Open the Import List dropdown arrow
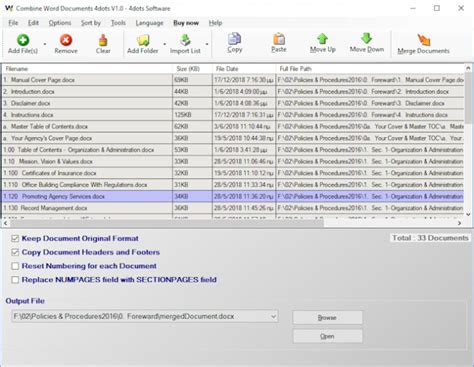 pos(207,44)
